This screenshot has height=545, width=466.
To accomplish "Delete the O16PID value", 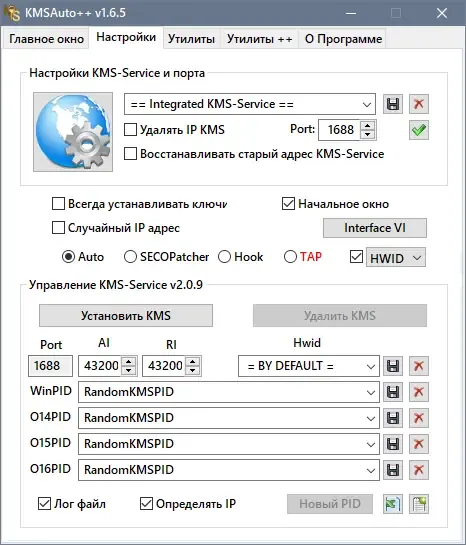I will [x=419, y=470].
